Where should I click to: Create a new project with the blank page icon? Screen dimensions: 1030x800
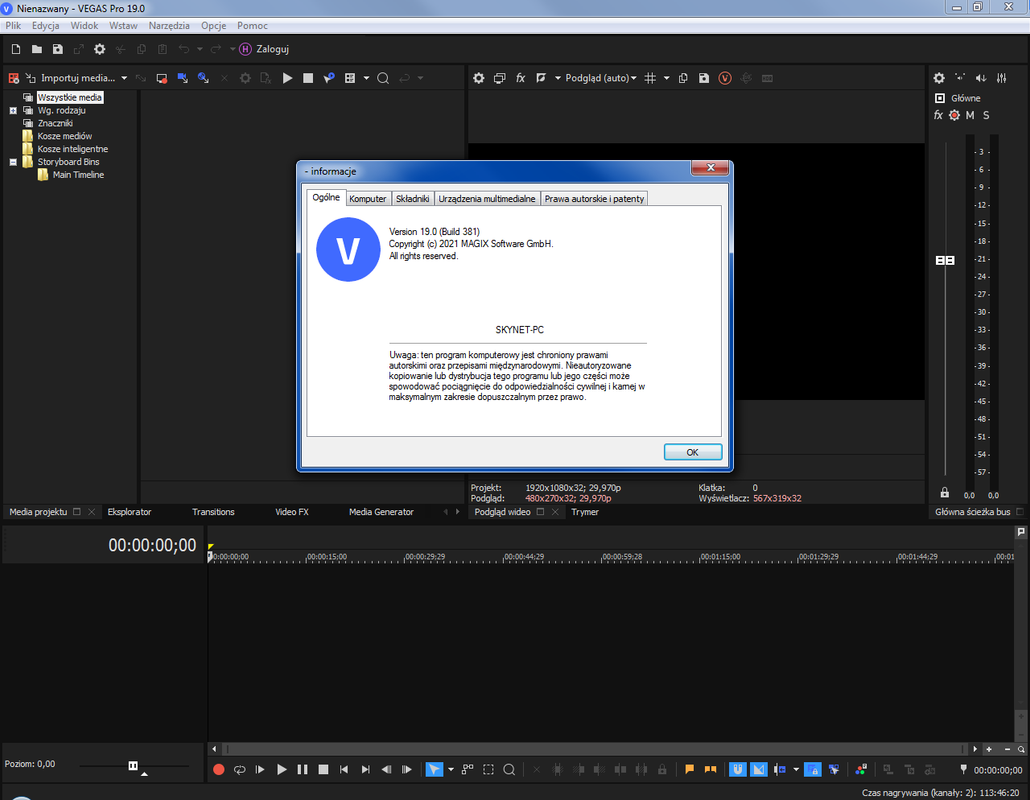16,49
